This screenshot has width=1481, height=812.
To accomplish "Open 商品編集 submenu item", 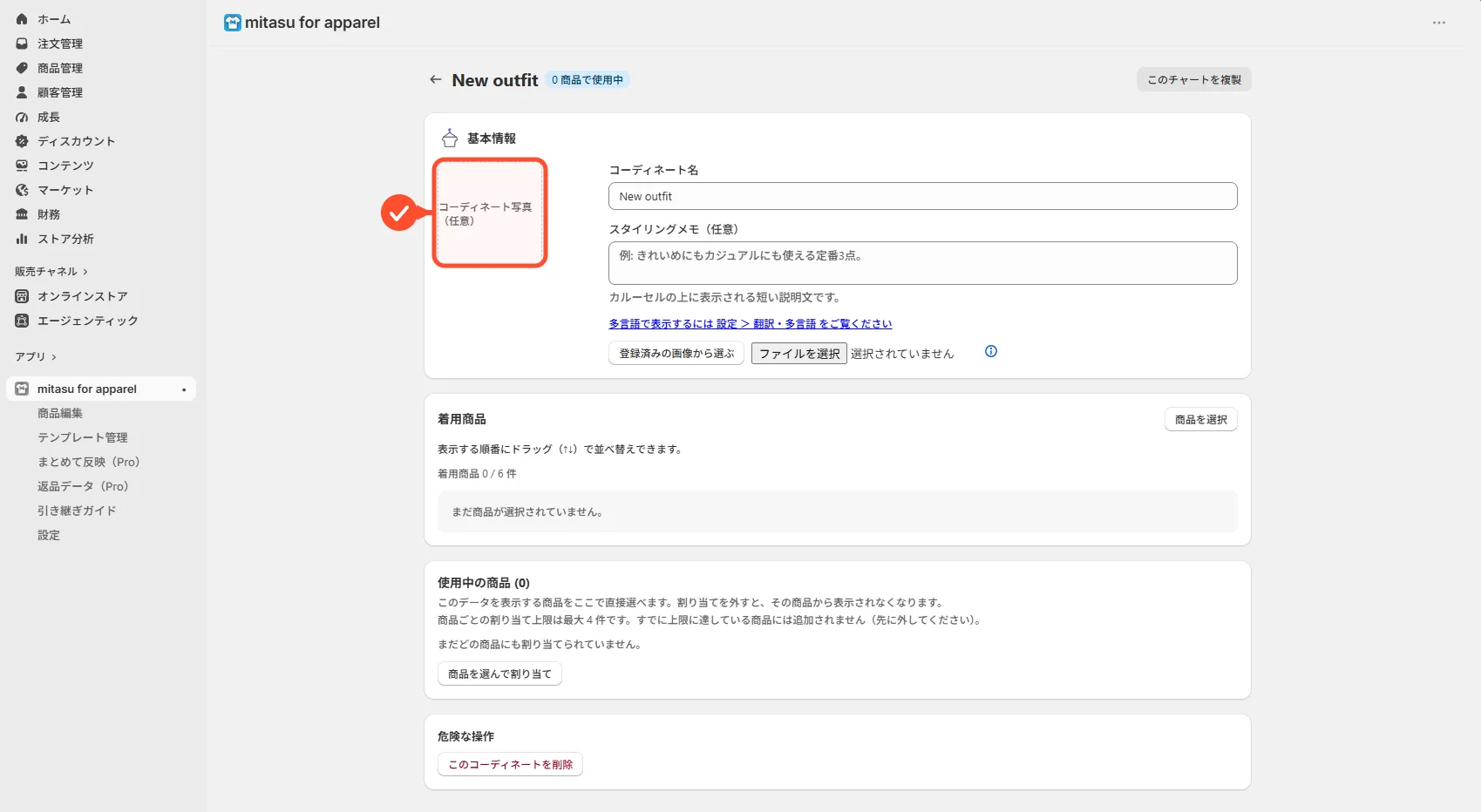I will coord(60,413).
